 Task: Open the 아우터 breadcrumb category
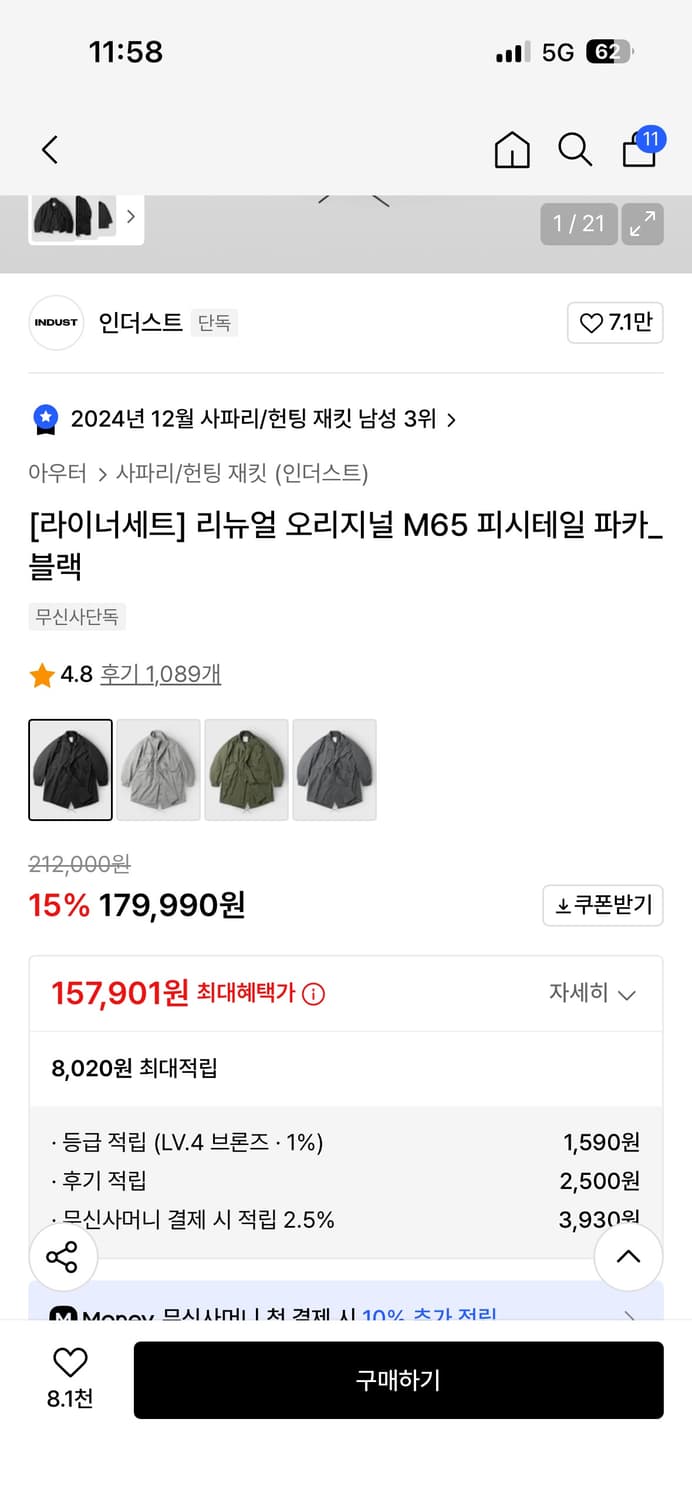pos(57,471)
